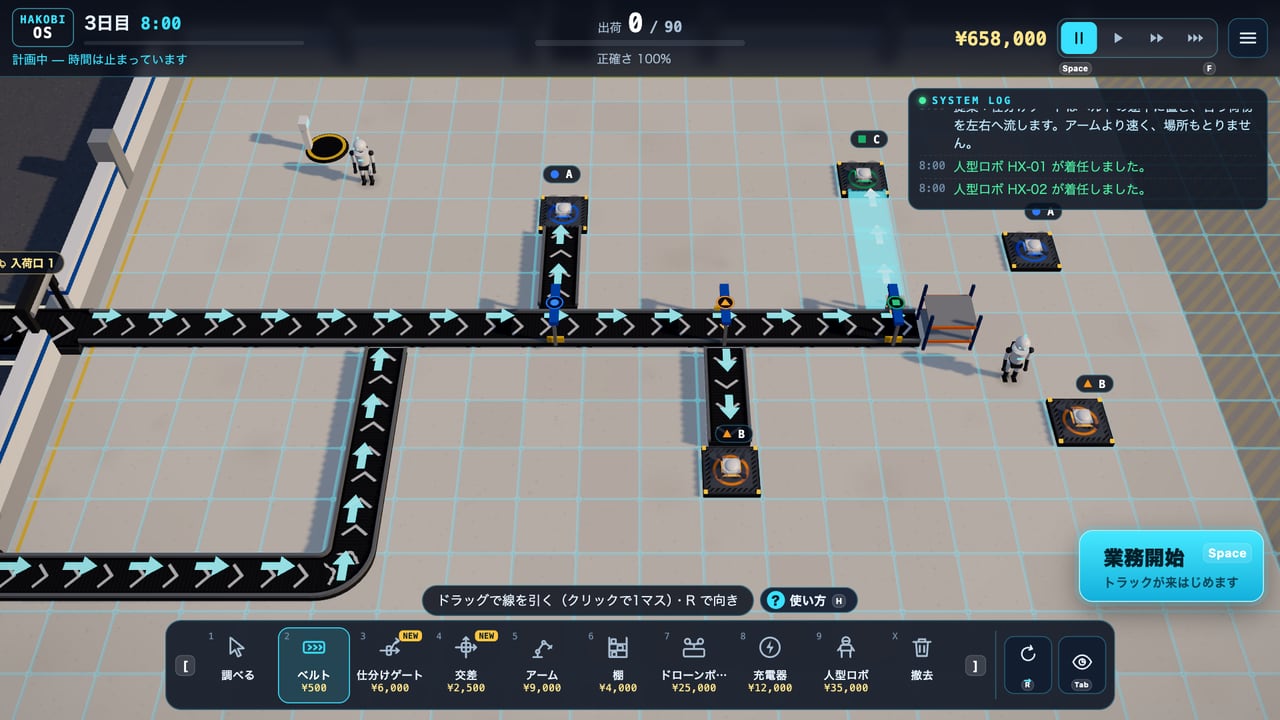Choose the 仕分けゲート sorting gate tool
Viewport: 1280px width, 720px height.
coord(390,665)
